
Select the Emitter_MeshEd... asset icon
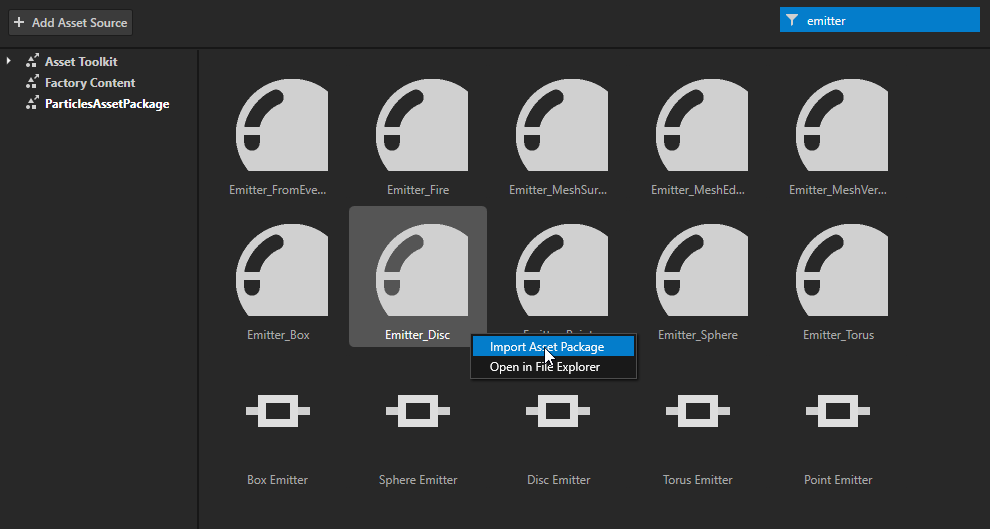click(702, 125)
